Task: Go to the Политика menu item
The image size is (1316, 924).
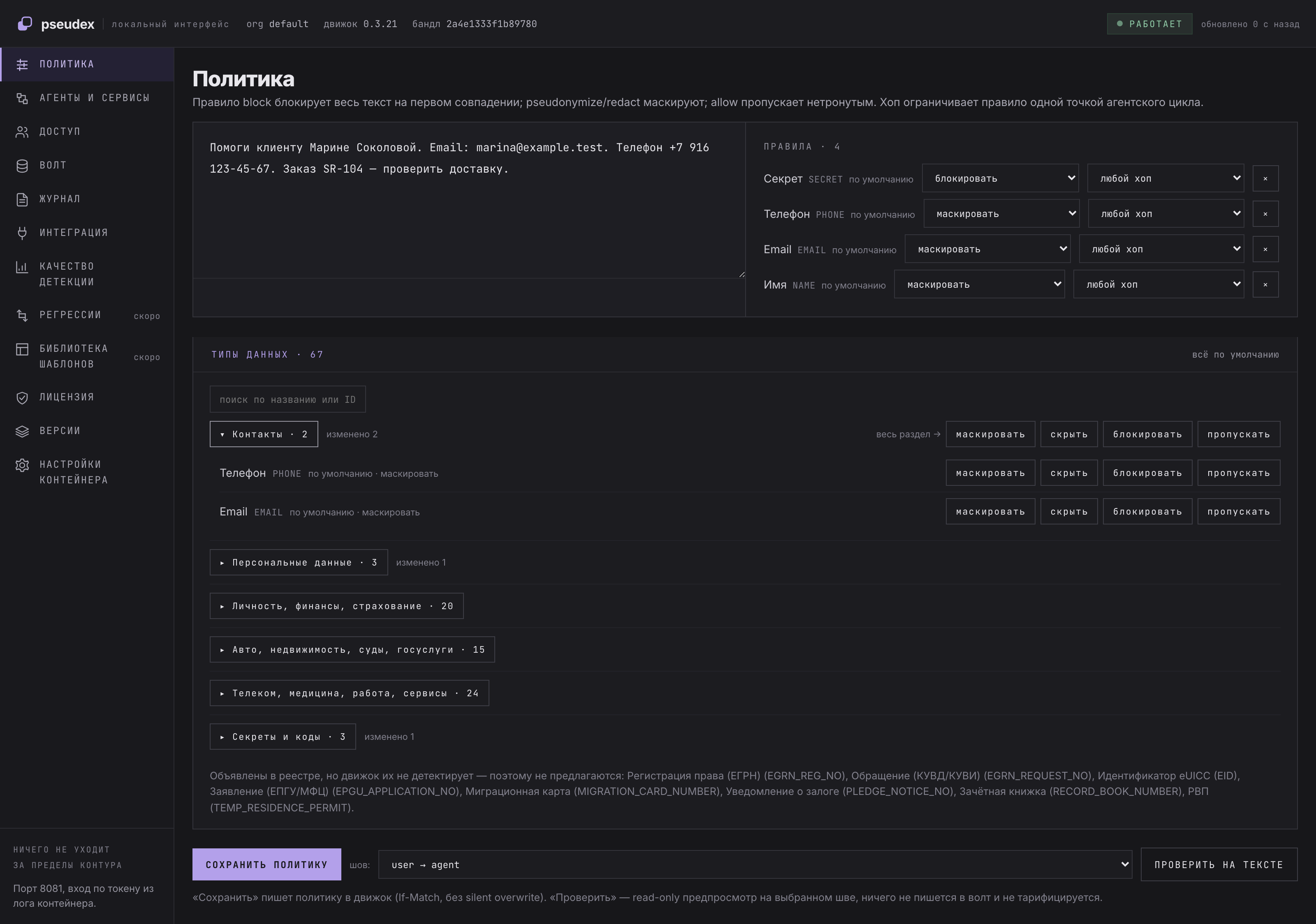Action: point(87,64)
